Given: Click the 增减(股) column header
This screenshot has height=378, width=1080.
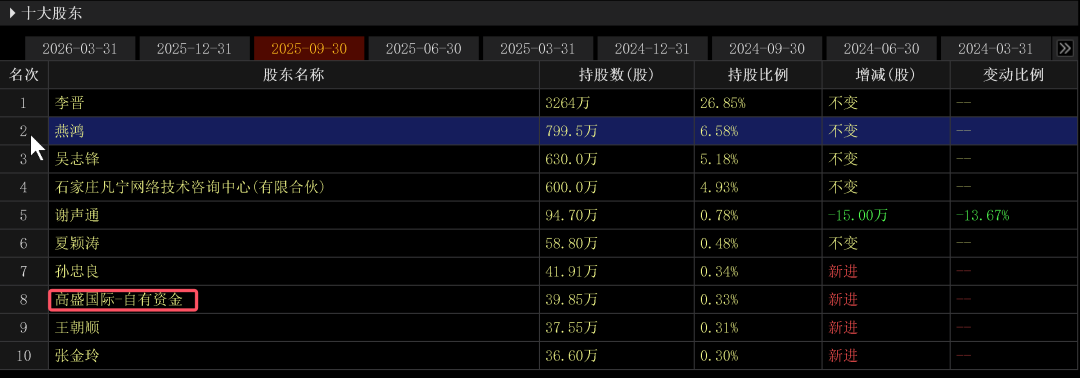Looking at the screenshot, I should 886,75.
